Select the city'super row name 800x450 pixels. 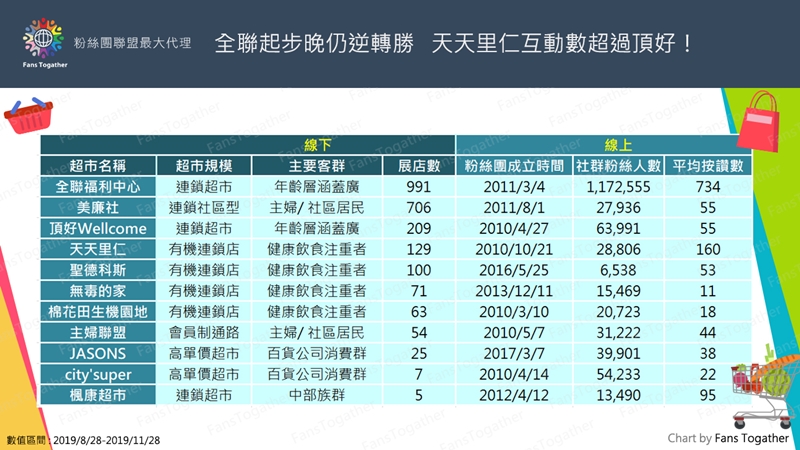[x=98, y=374]
